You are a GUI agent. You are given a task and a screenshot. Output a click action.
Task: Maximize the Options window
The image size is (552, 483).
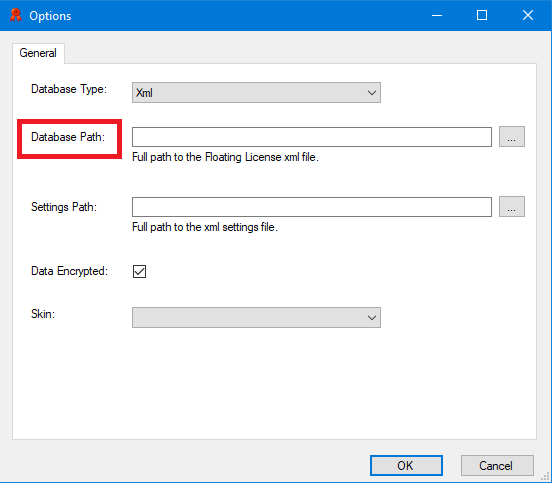pos(482,15)
